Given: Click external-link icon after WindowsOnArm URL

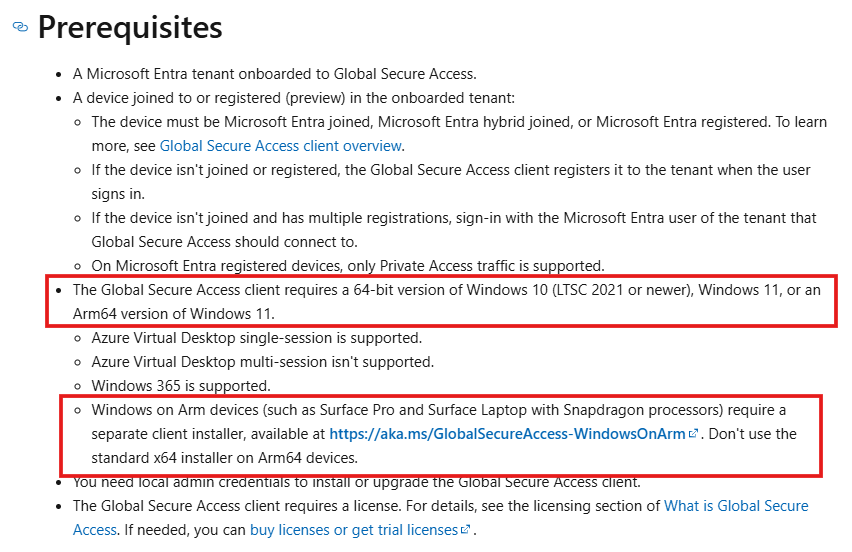Looking at the screenshot, I should click(694, 435).
